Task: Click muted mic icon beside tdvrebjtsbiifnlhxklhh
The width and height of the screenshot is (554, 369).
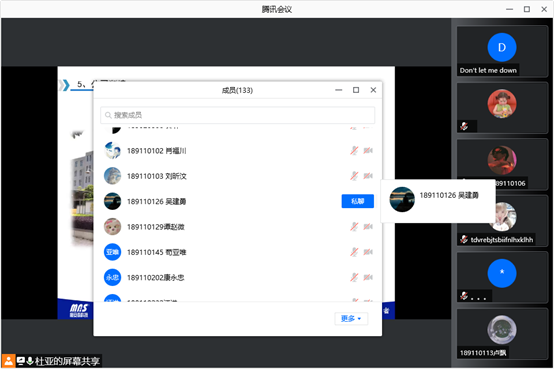Action: click(464, 239)
